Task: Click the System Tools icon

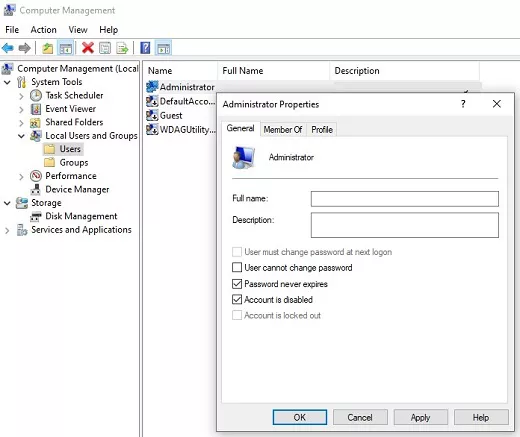Action: coord(22,82)
